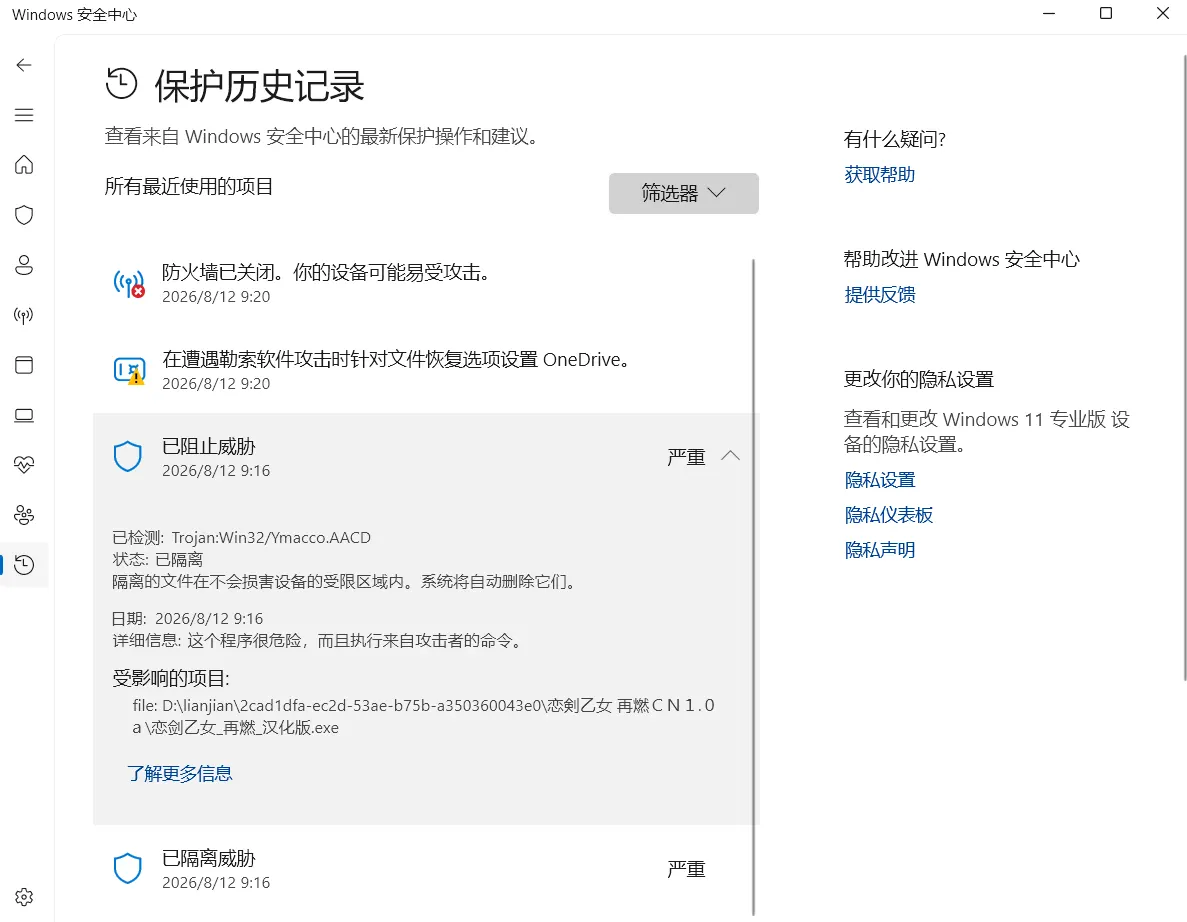Open the hamburger navigation menu
Viewport: 1187px width, 922px height.
(x=23, y=115)
